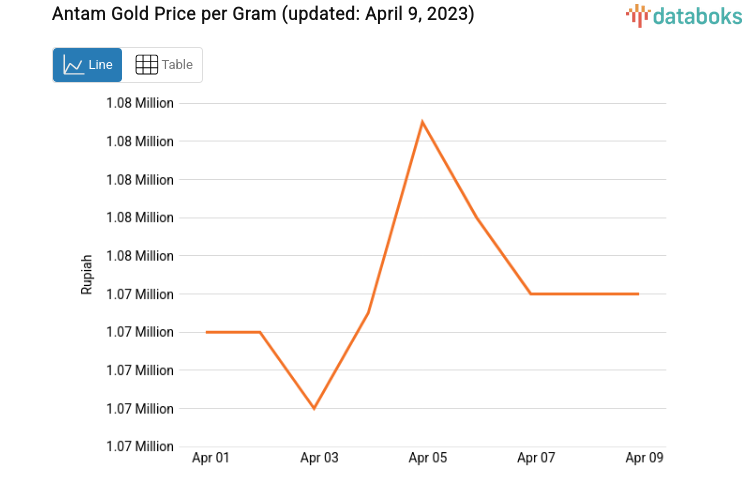The width and height of the screenshot is (753, 498).
Task: Switch to the Line view tab
Action: click(88, 65)
